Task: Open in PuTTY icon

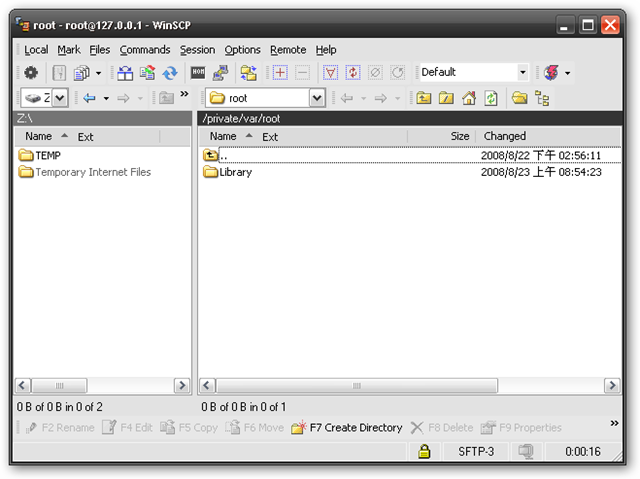Action: 220,73
